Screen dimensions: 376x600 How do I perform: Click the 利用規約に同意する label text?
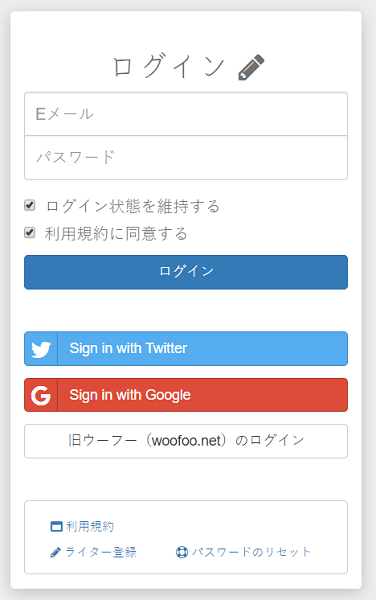point(116,234)
